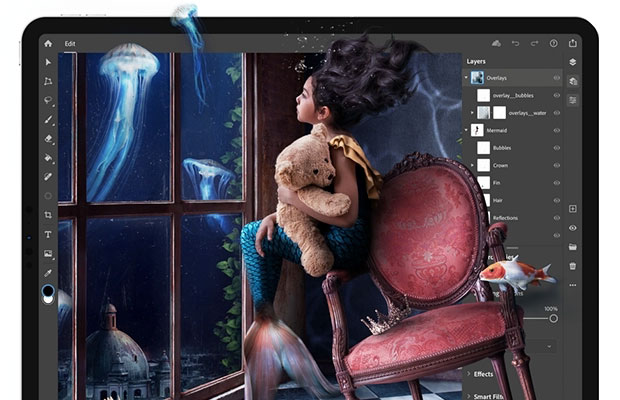Hide the Overlays layer group
This screenshot has height=400, width=620.
(556, 78)
